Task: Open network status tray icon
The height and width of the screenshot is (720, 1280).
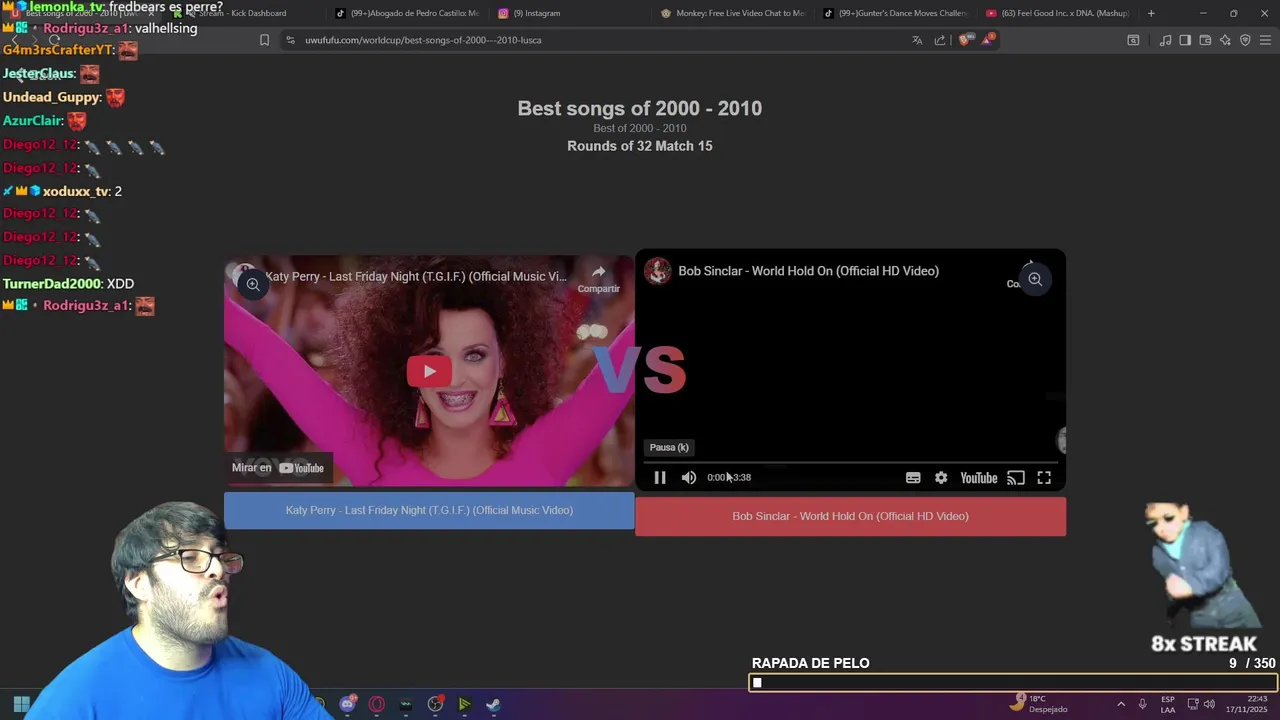Action: pyautogui.click(x=1193, y=704)
